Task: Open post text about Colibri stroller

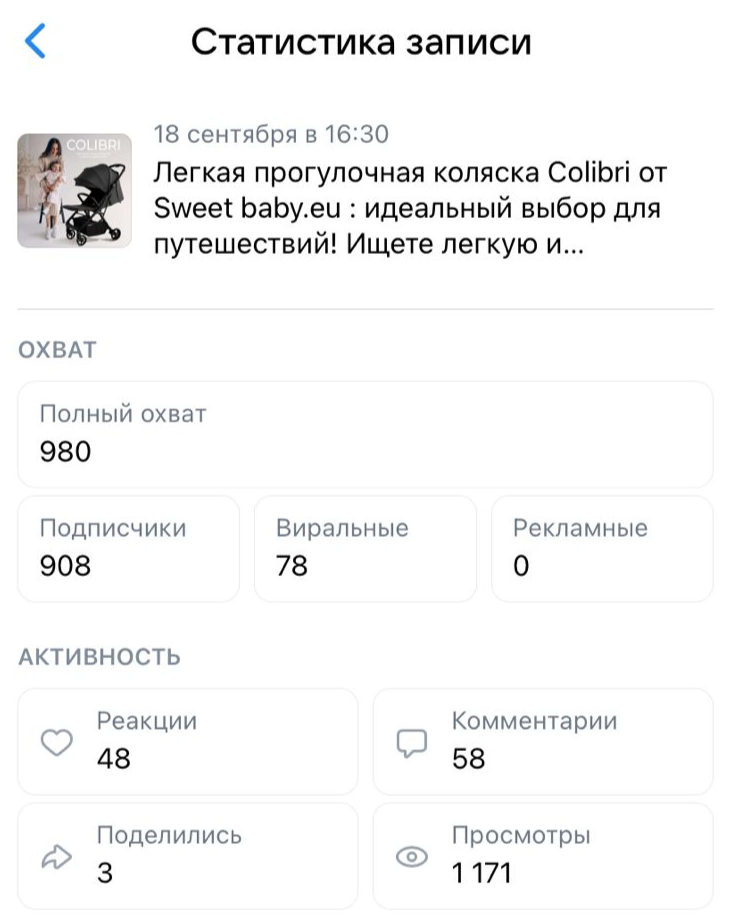Action: tap(410, 209)
